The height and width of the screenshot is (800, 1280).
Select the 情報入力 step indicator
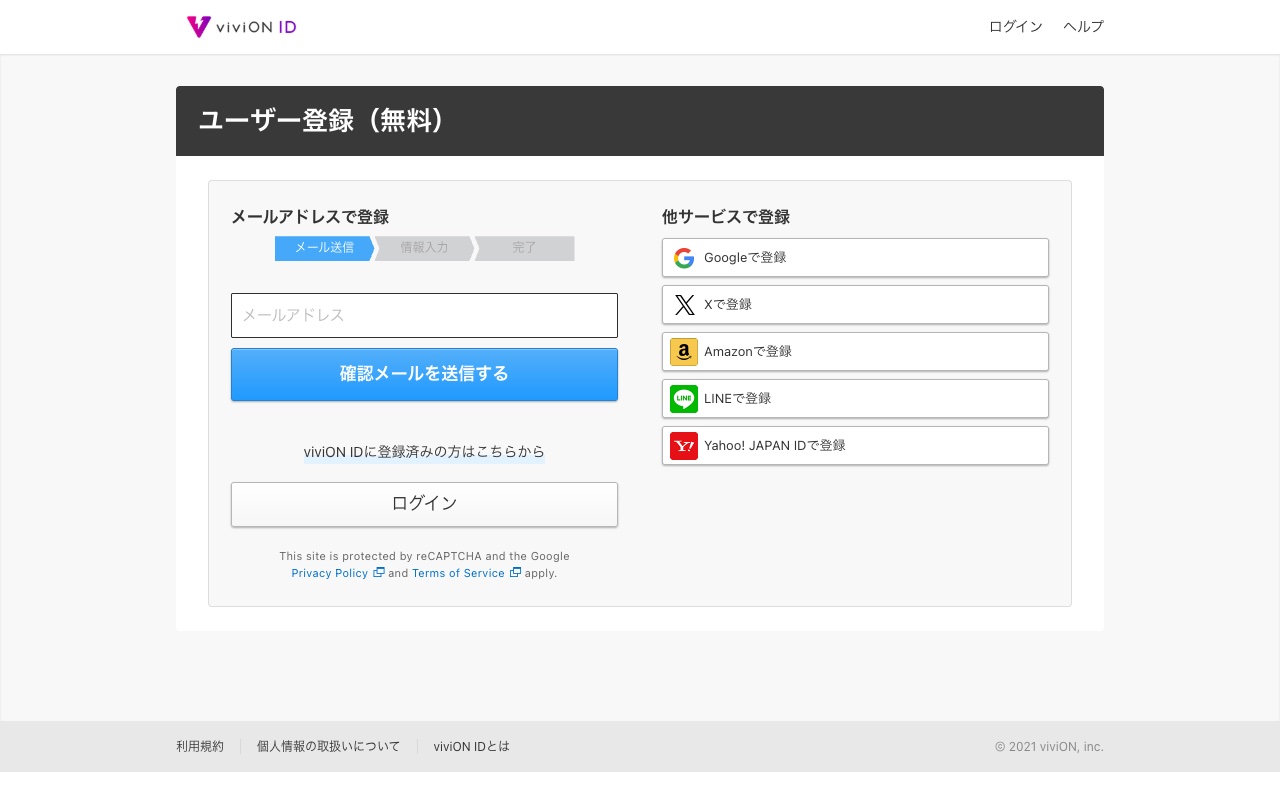tap(424, 248)
